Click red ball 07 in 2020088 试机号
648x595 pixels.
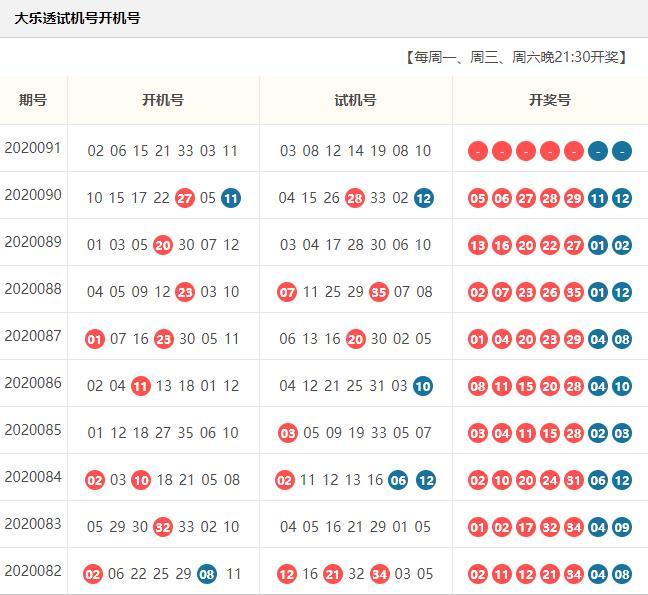coord(287,293)
